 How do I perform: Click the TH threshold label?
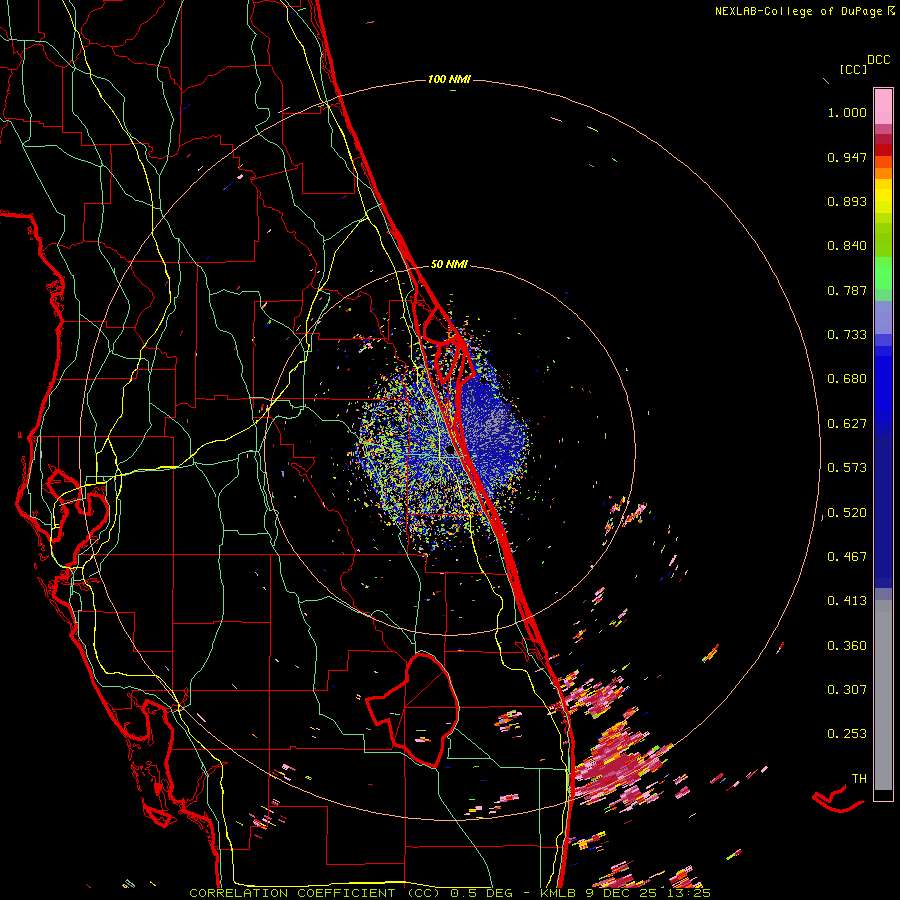click(x=859, y=779)
